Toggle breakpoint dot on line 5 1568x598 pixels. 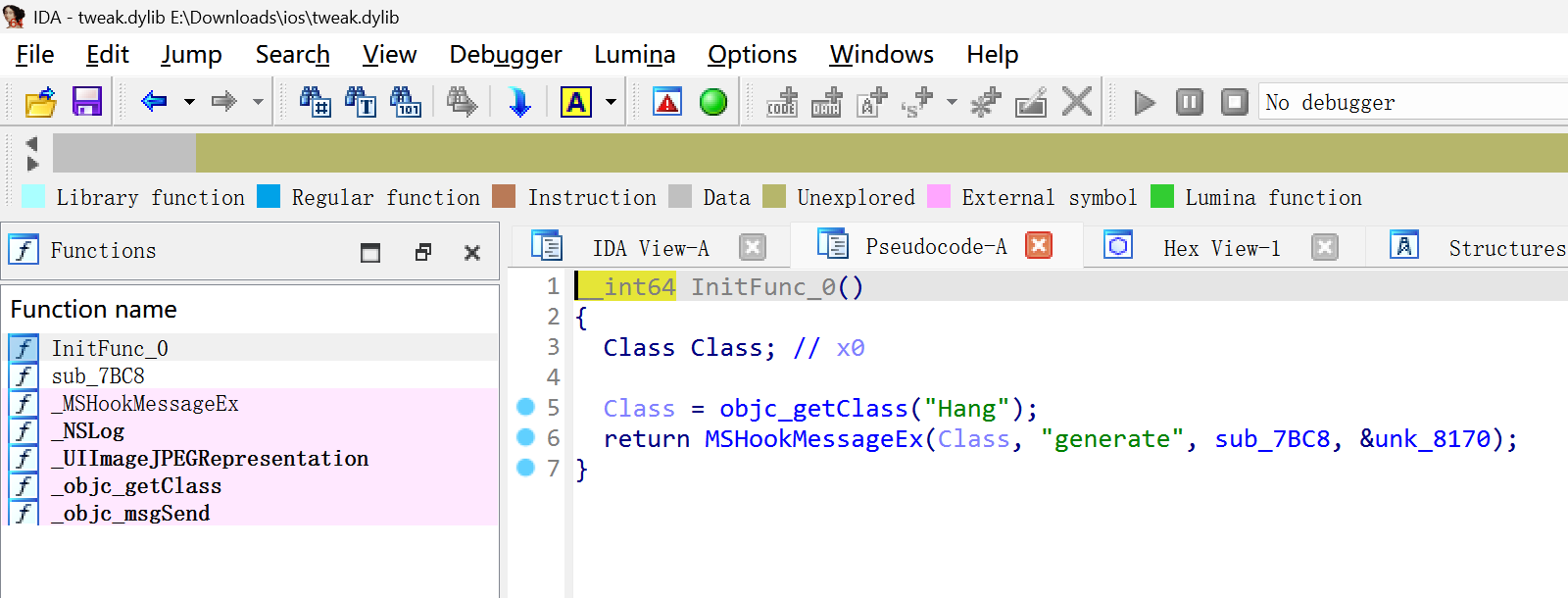(x=526, y=407)
